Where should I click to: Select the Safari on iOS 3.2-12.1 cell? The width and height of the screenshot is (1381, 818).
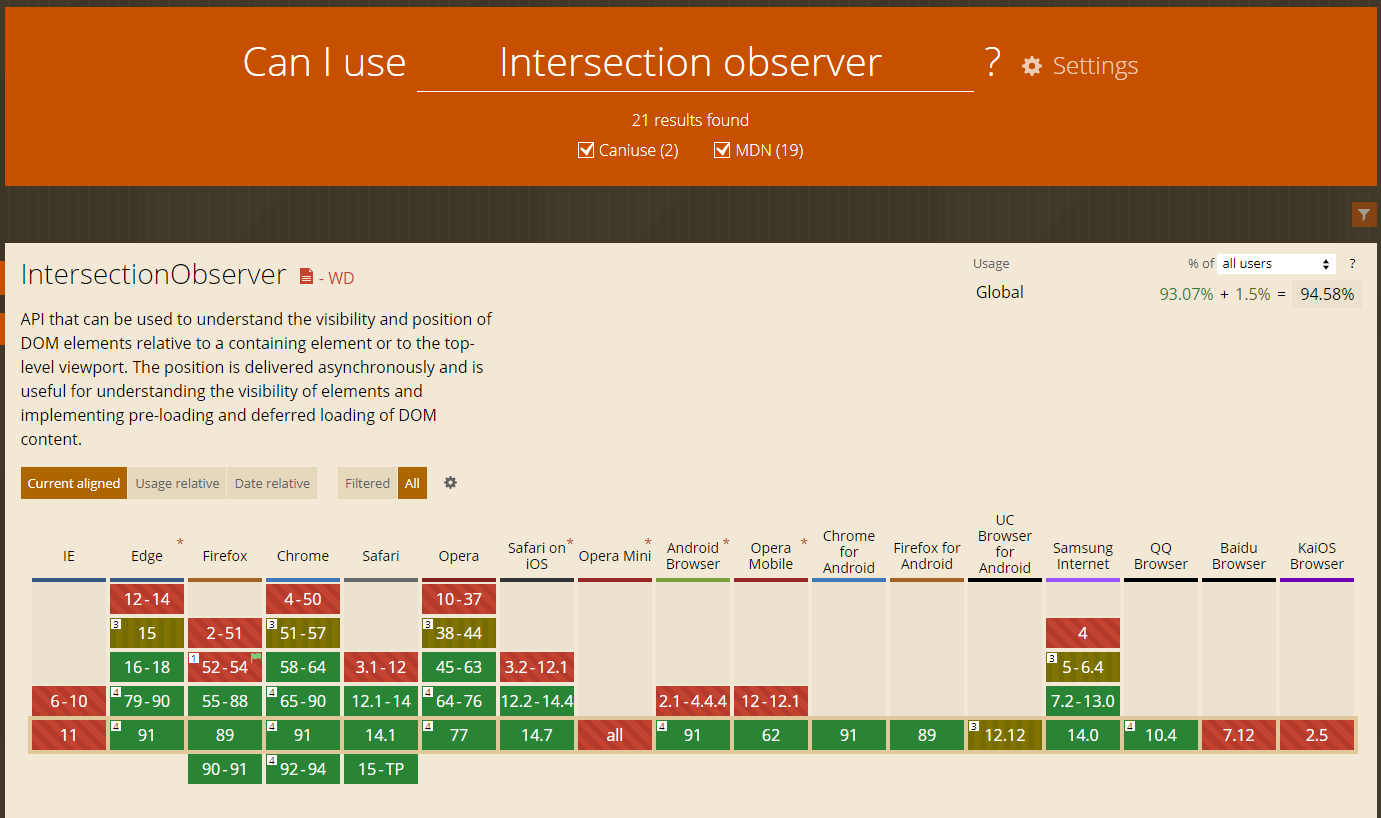tap(537, 667)
